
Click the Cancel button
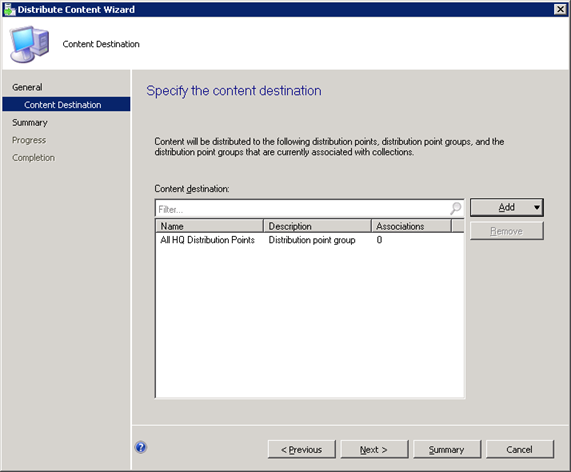coord(520,449)
